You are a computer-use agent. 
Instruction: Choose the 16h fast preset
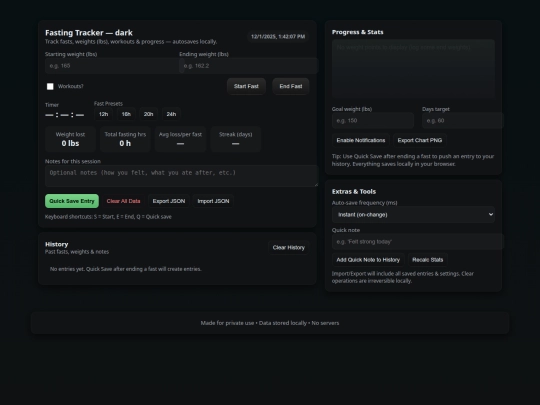point(126,114)
